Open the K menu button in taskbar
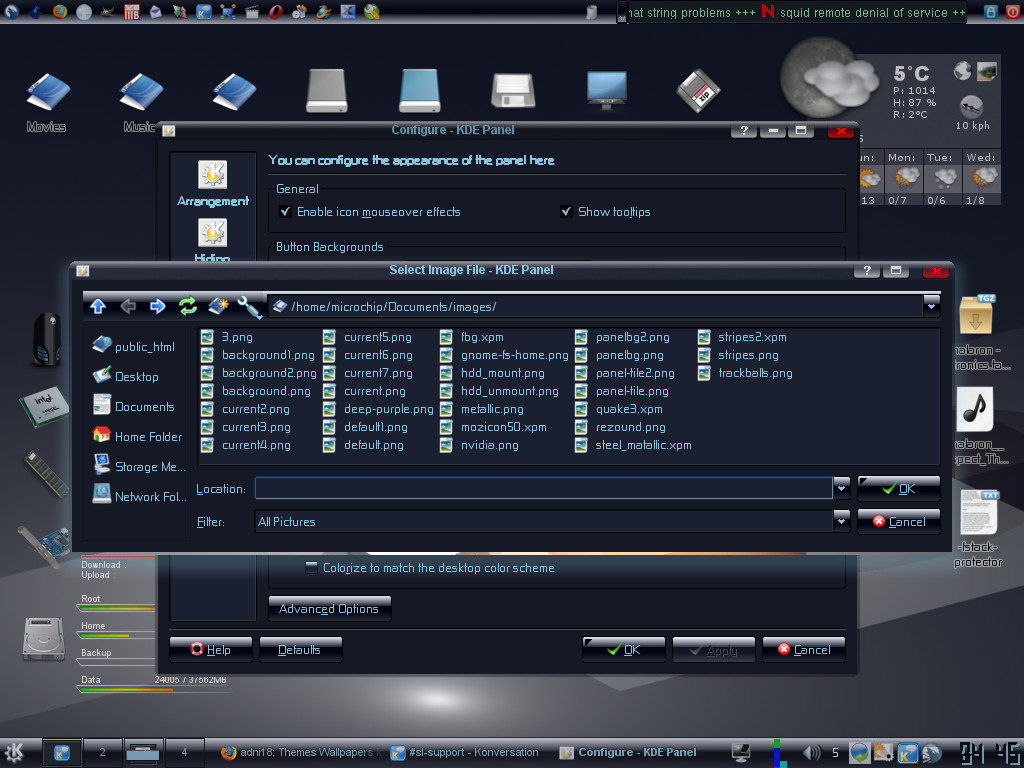The height and width of the screenshot is (768, 1024). [x=14, y=752]
